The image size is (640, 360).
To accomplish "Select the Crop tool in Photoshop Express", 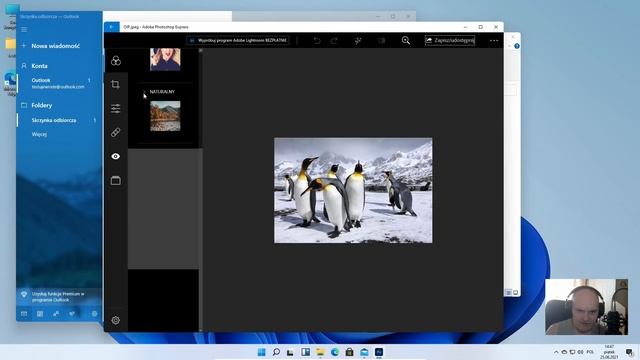I will (x=116, y=84).
